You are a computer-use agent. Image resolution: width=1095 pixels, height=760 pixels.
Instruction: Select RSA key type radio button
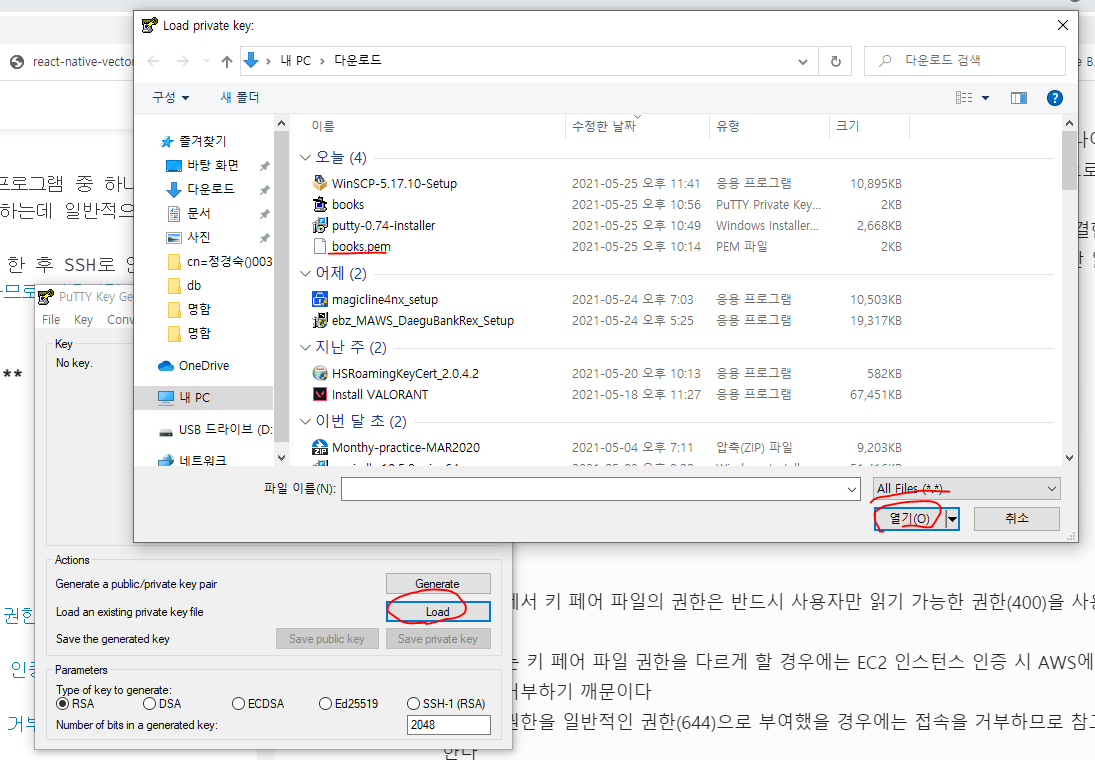[63, 703]
